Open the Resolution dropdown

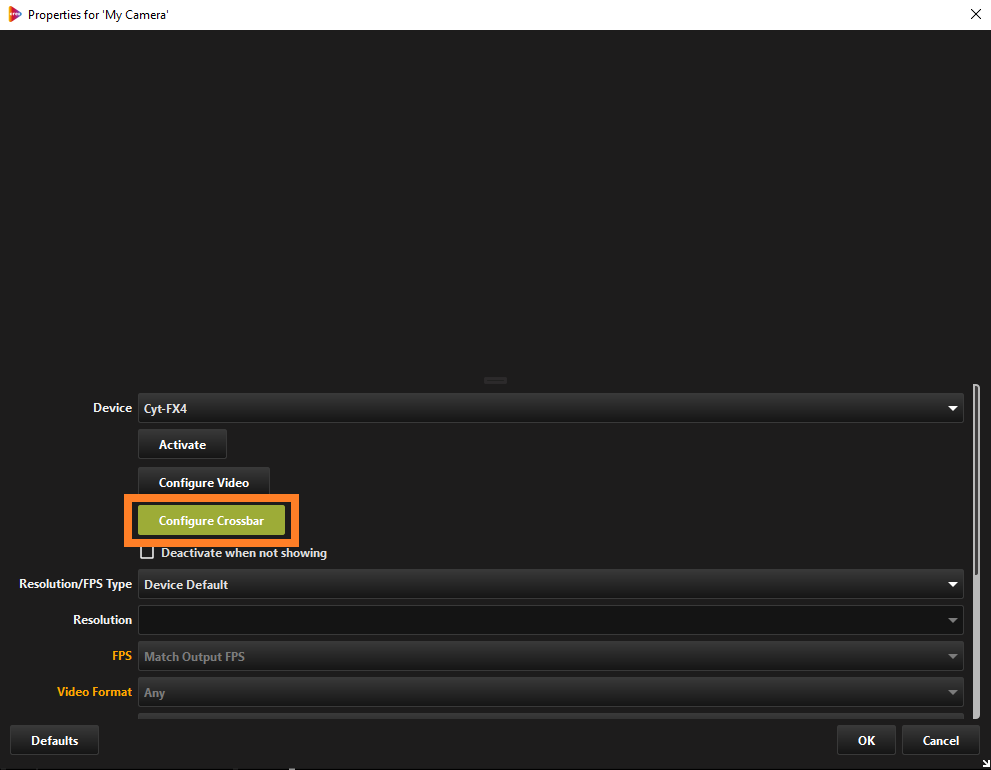coord(550,620)
